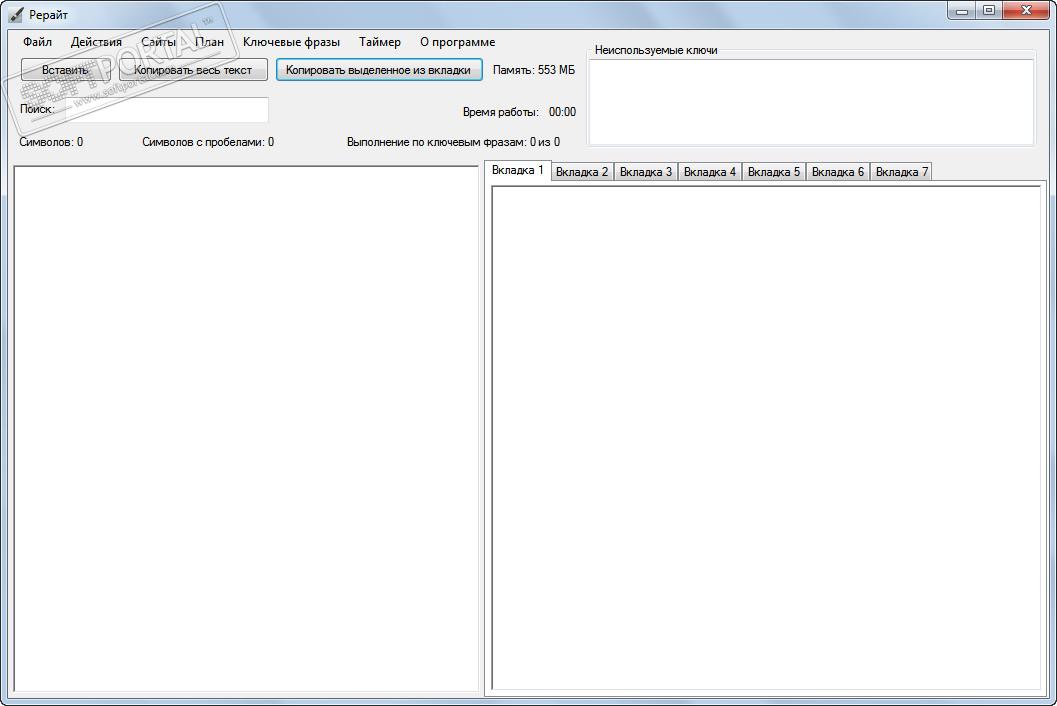Click the Время работы: label
1057x706 pixels.
click(500, 112)
